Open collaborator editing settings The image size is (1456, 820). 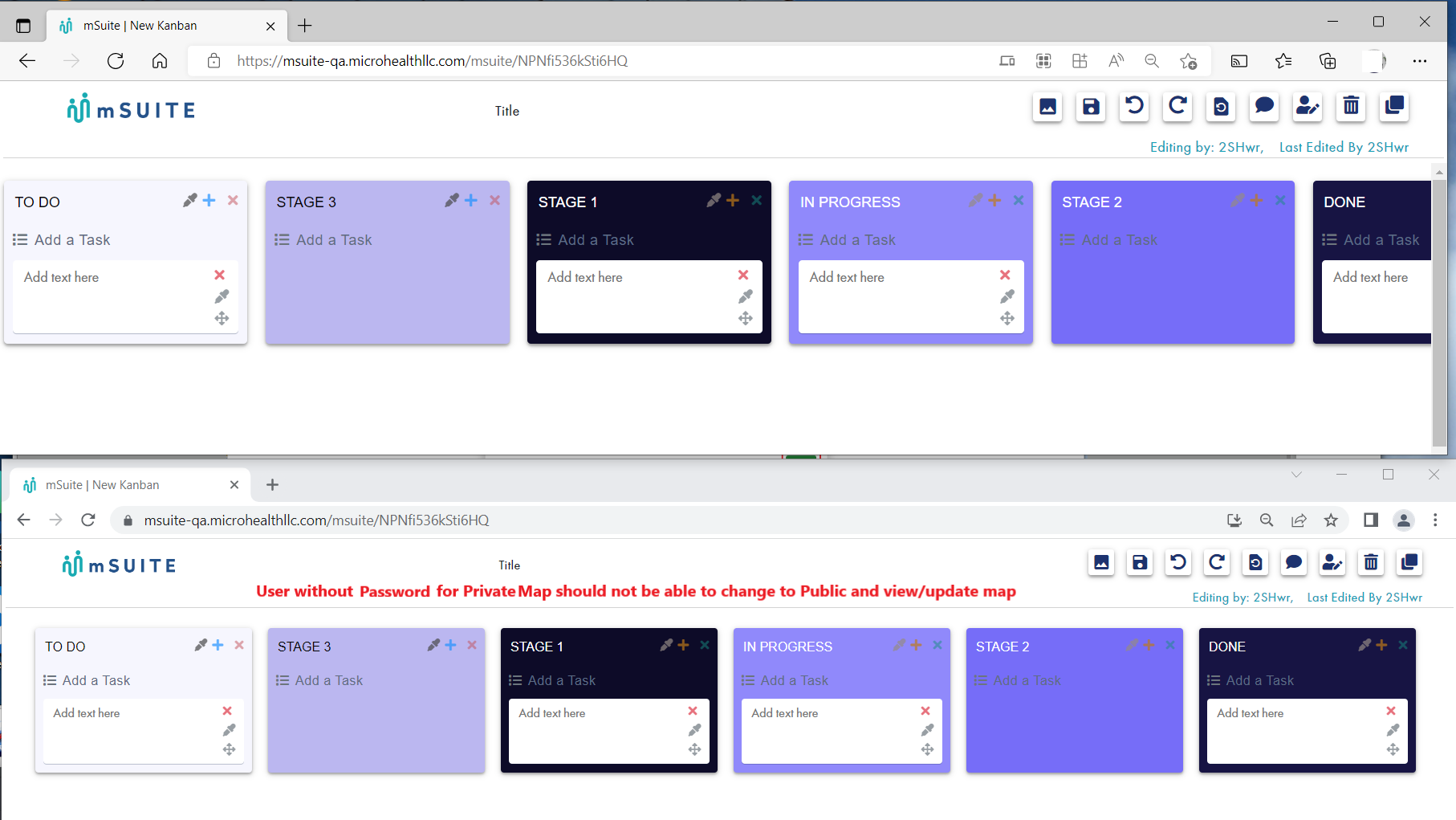[x=1307, y=107]
